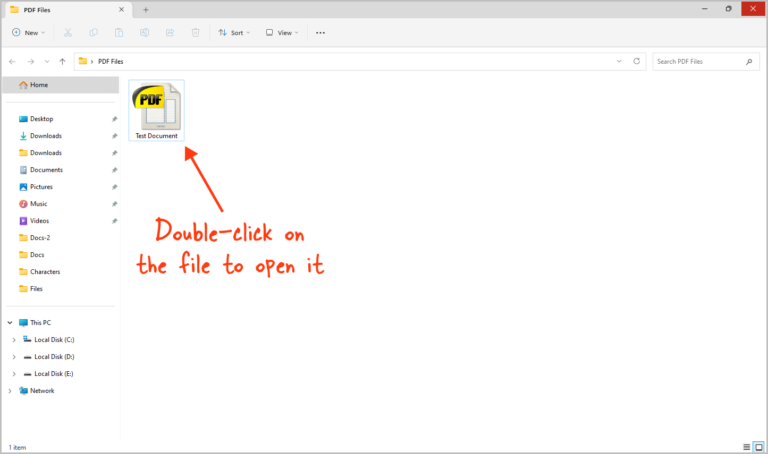Click the pin icon beside Documents
Image resolution: width=768 pixels, height=454 pixels.
click(114, 170)
